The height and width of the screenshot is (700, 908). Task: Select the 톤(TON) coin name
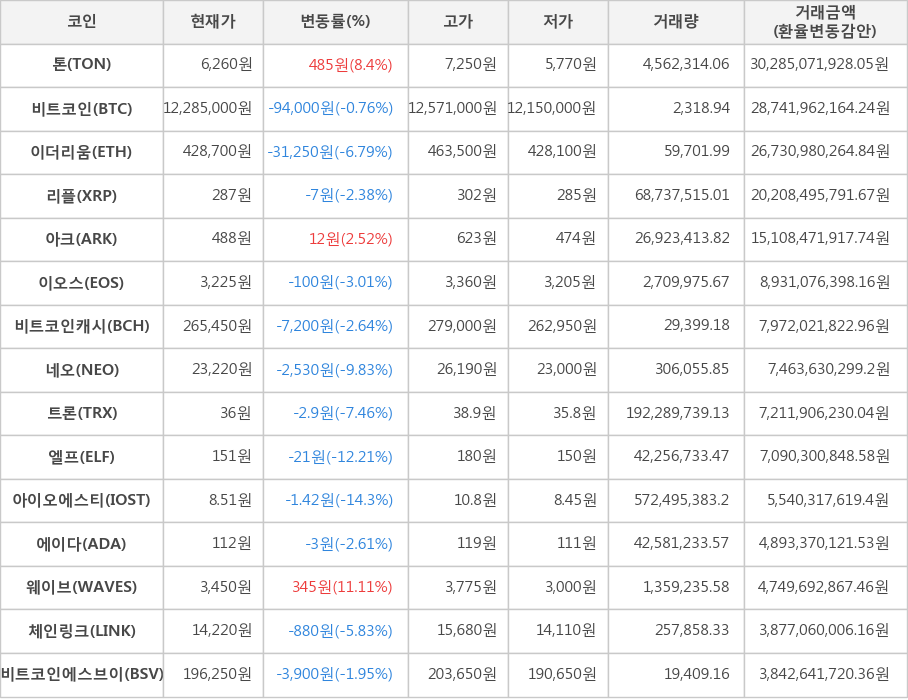click(x=82, y=65)
